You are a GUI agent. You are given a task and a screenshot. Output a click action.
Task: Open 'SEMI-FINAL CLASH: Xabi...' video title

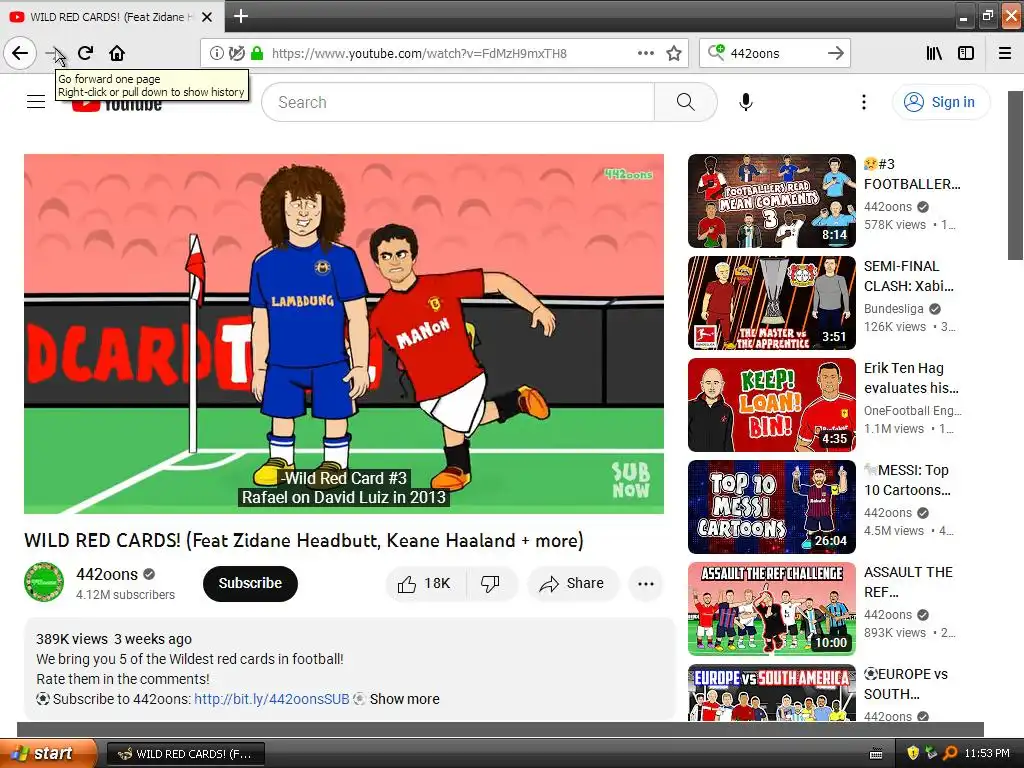pyautogui.click(x=909, y=276)
